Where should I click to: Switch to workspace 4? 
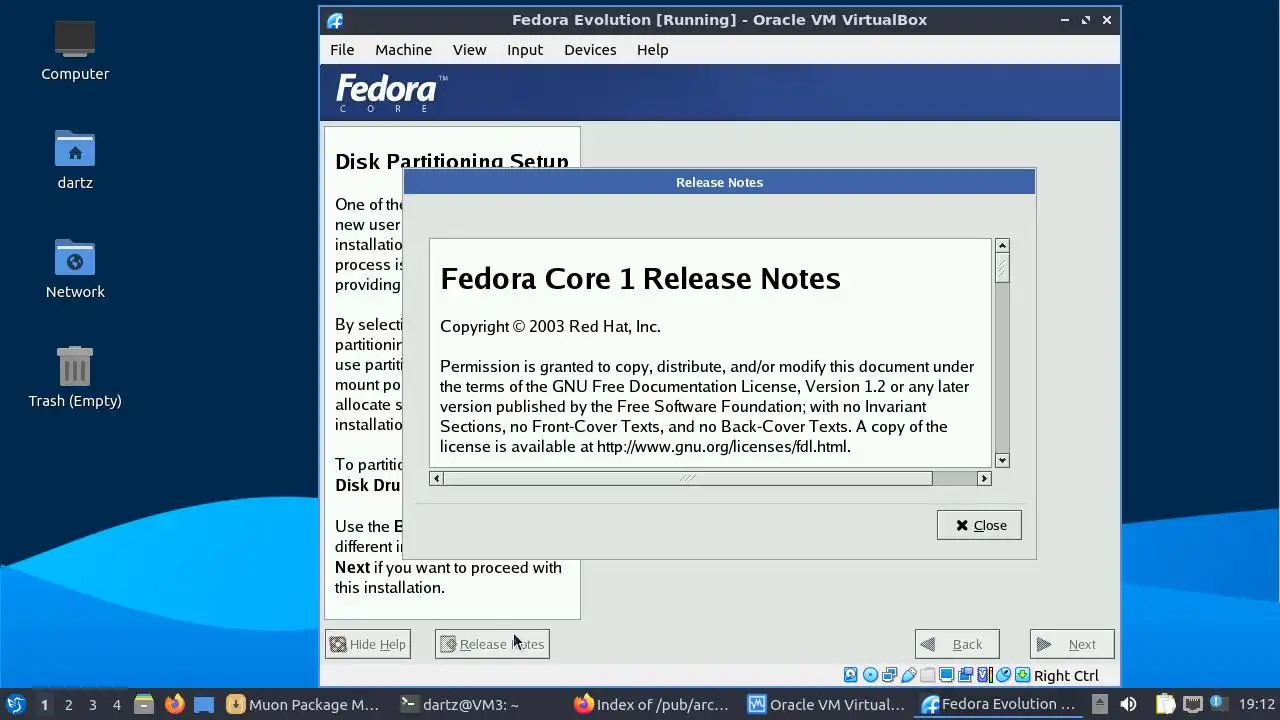point(116,704)
